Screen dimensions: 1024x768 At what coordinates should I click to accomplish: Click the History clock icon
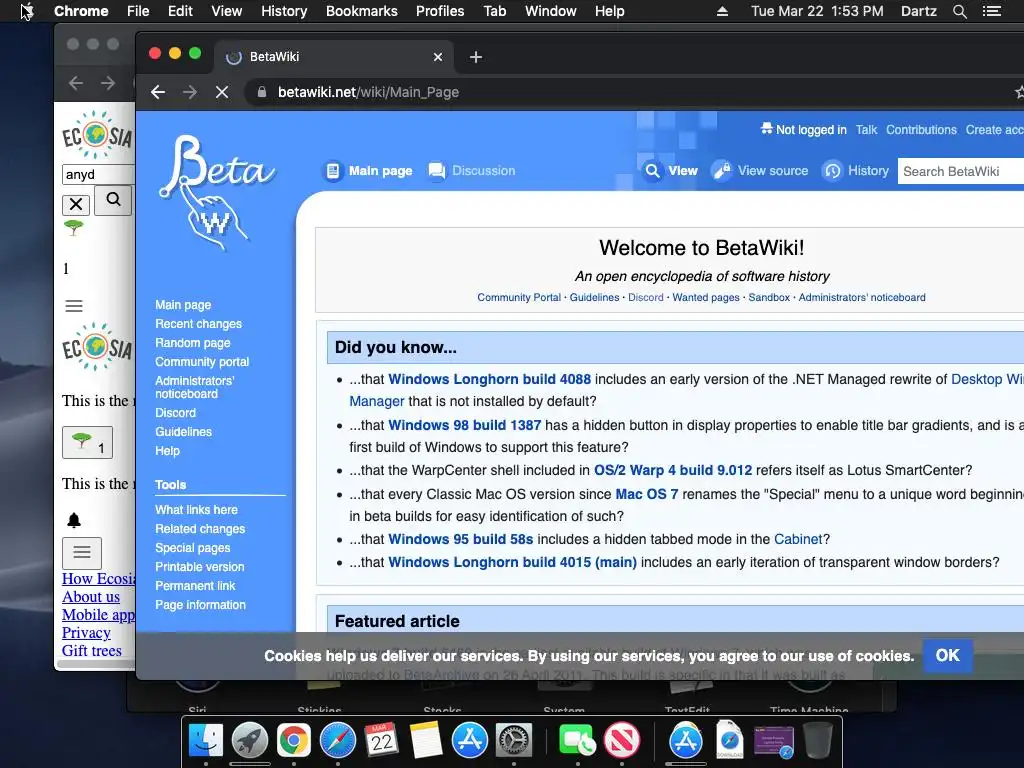pyautogui.click(x=832, y=171)
